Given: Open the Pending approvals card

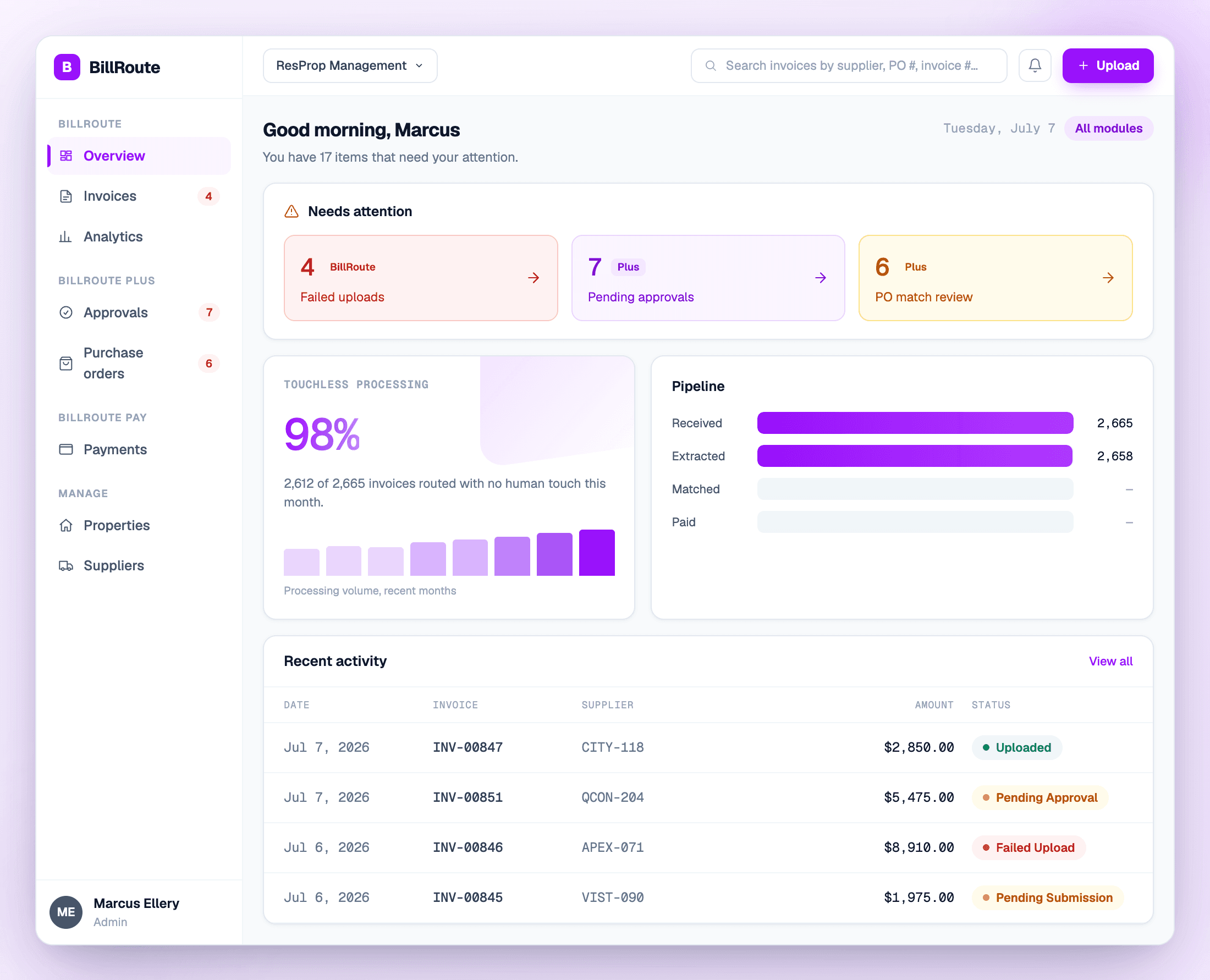Looking at the screenshot, I should (x=708, y=278).
